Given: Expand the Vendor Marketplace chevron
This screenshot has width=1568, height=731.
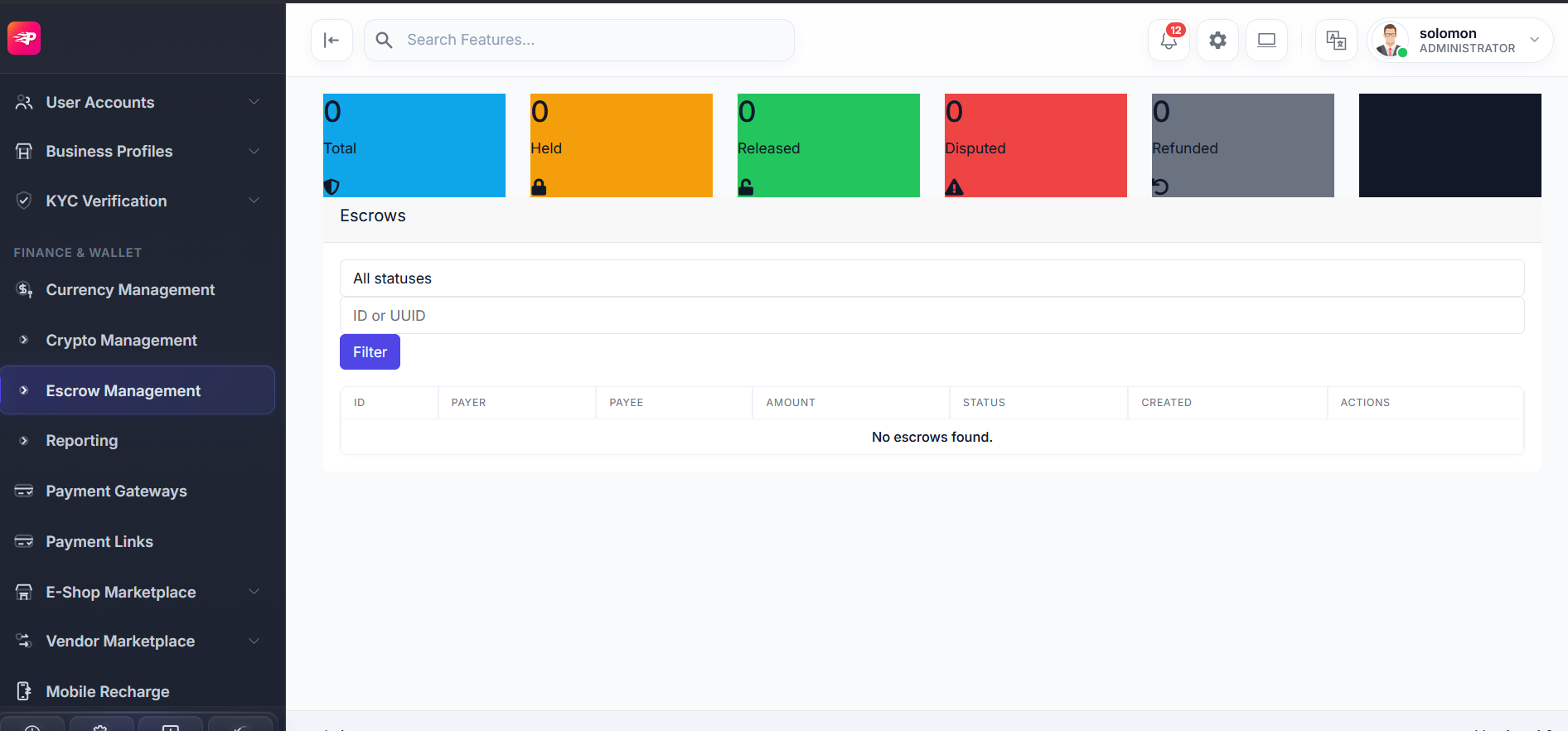Looking at the screenshot, I should click(254, 641).
